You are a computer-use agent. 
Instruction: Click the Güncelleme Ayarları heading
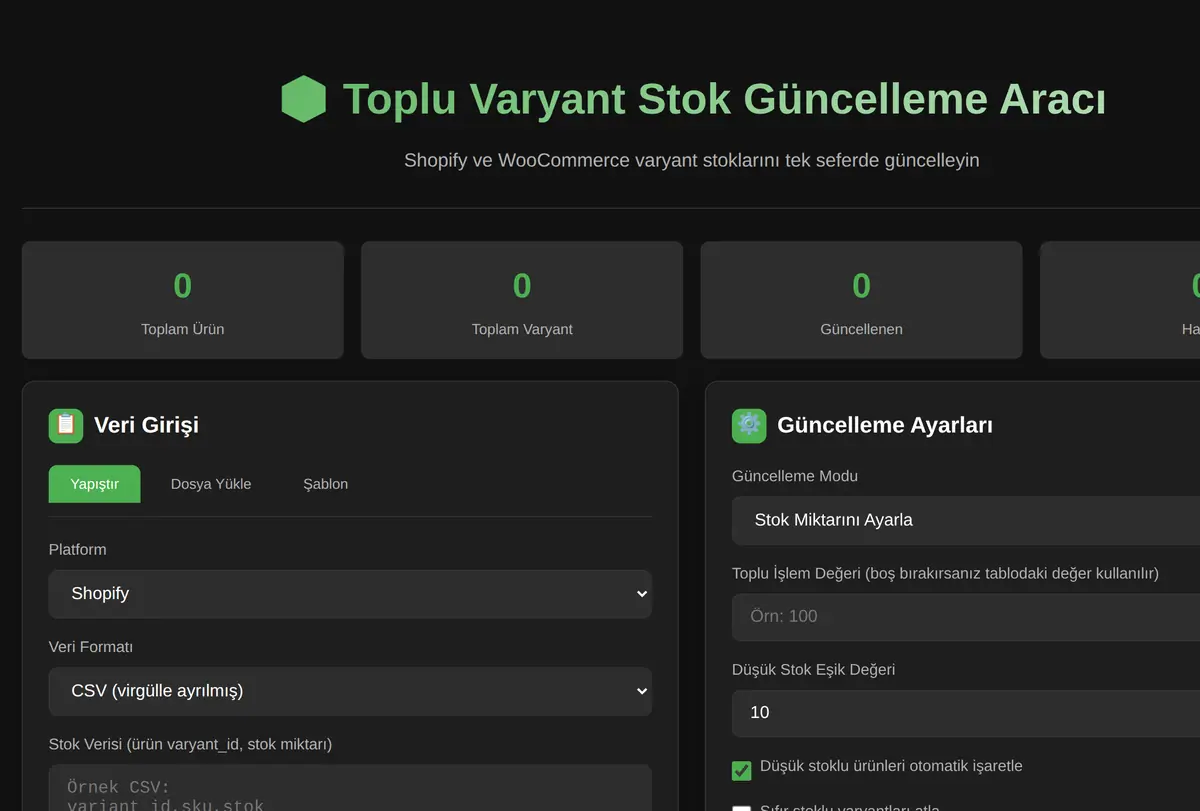pyautogui.click(x=885, y=425)
